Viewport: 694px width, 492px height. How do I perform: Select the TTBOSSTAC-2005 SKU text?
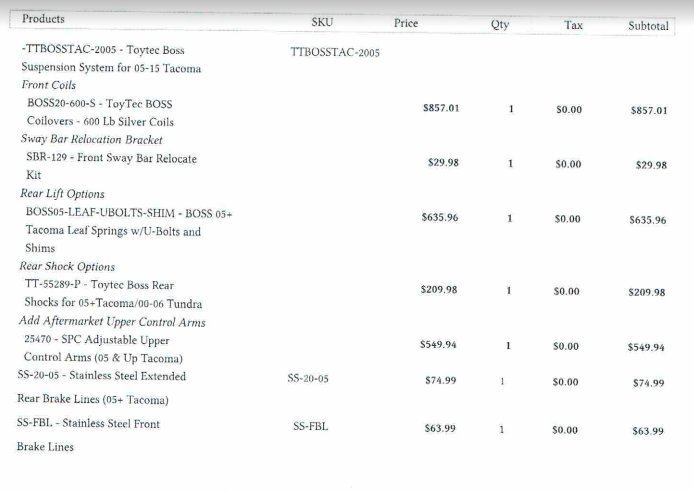coord(335,52)
